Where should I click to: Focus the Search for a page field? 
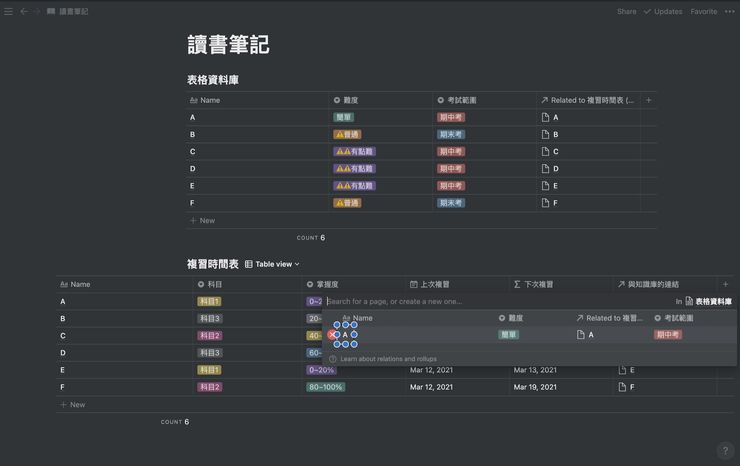498,301
